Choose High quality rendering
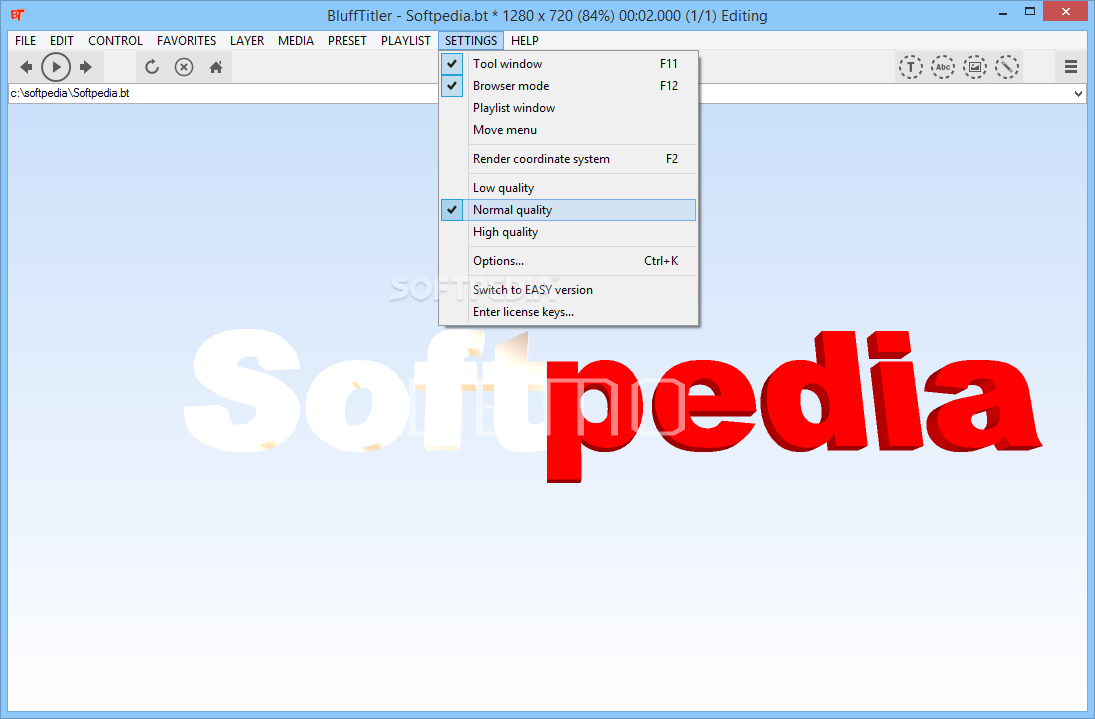 (x=568, y=232)
